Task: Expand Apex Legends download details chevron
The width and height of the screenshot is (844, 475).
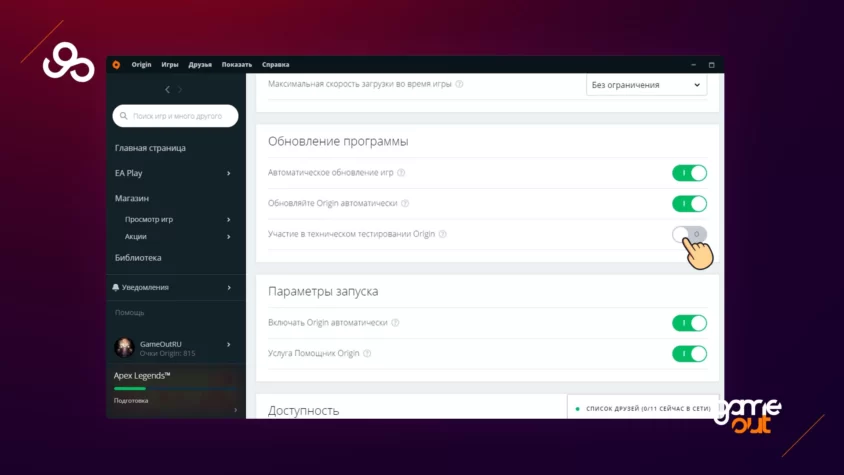Action: (x=235, y=410)
